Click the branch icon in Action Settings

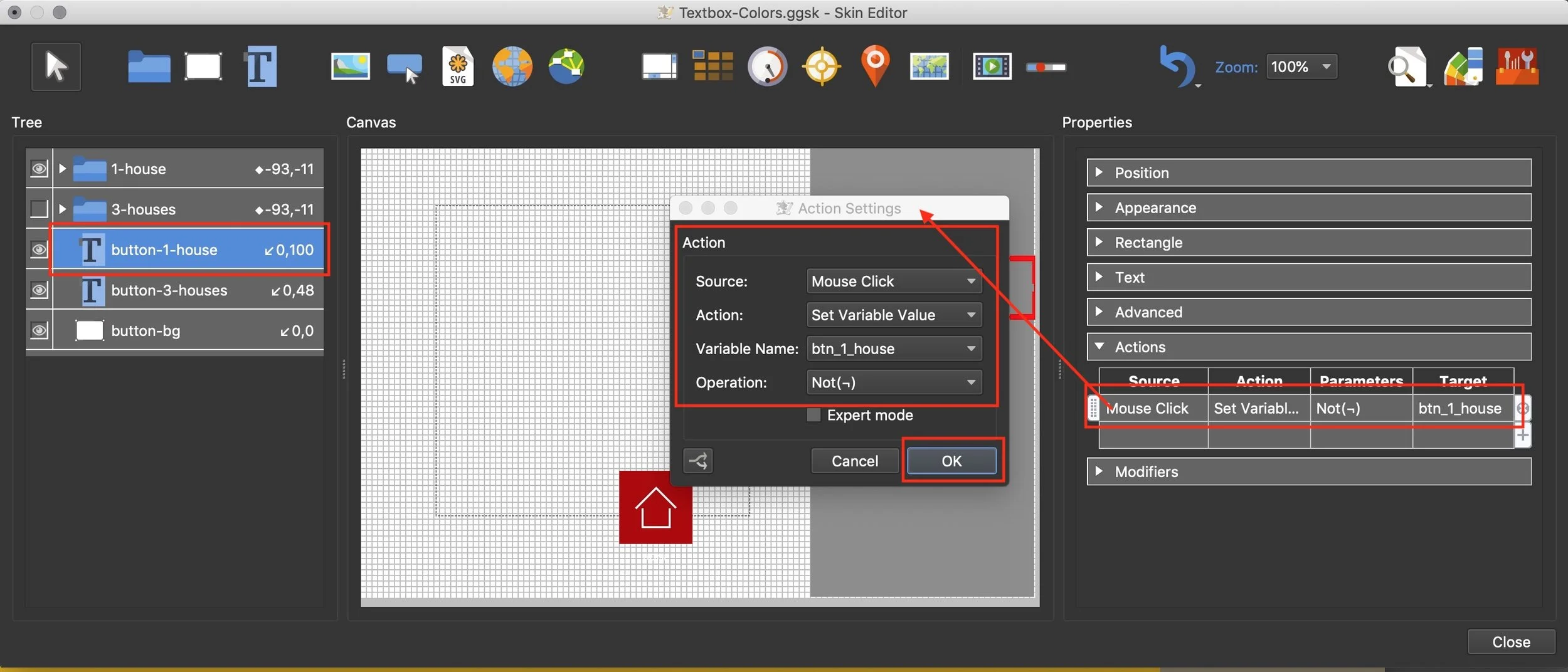coord(697,461)
